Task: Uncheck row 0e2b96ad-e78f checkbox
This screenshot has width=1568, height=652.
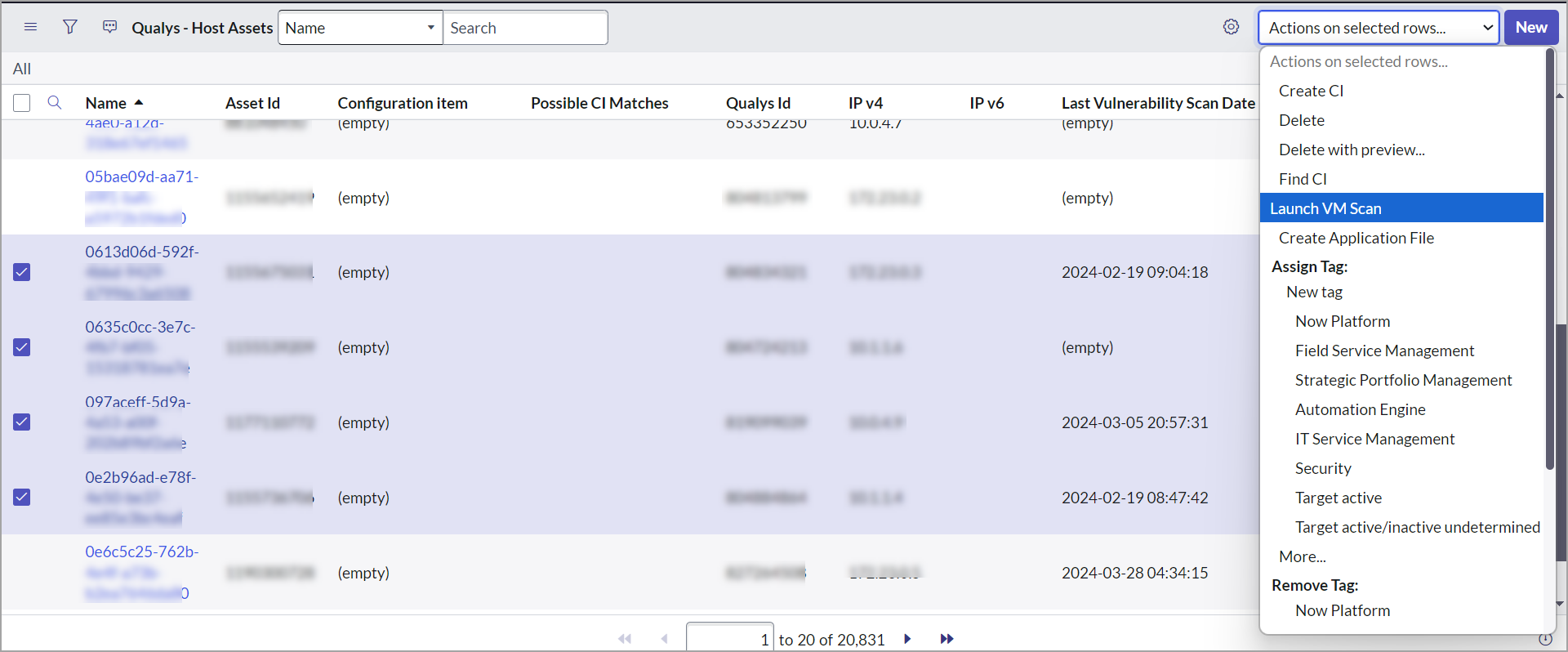Action: [22, 497]
